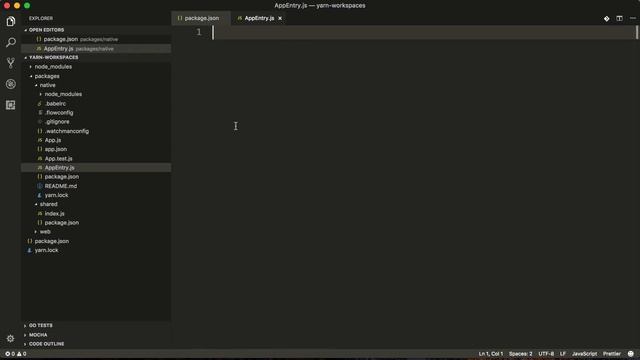Collapse the packages folder
Screen dimensions: 640x360
click(x=47, y=76)
